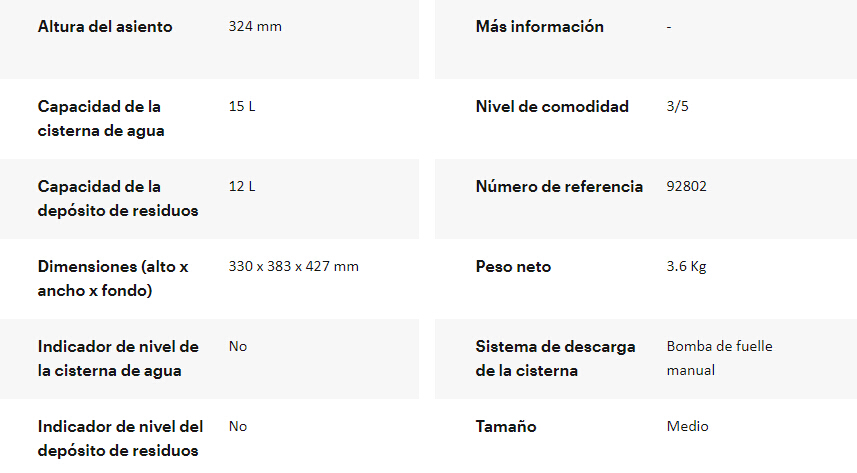
Task: Select the 15 L water tank value
Action: pyautogui.click(x=242, y=106)
